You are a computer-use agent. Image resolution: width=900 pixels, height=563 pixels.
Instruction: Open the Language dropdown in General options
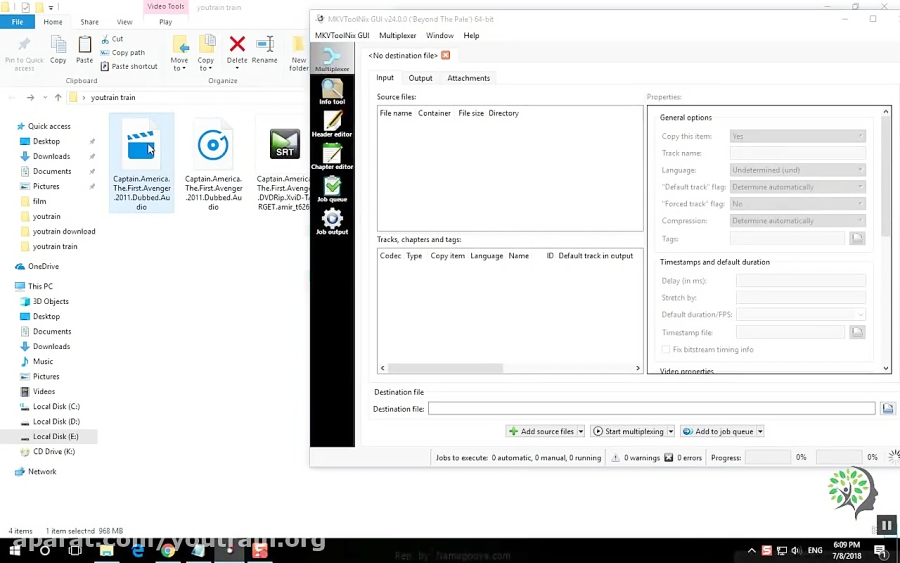point(797,170)
